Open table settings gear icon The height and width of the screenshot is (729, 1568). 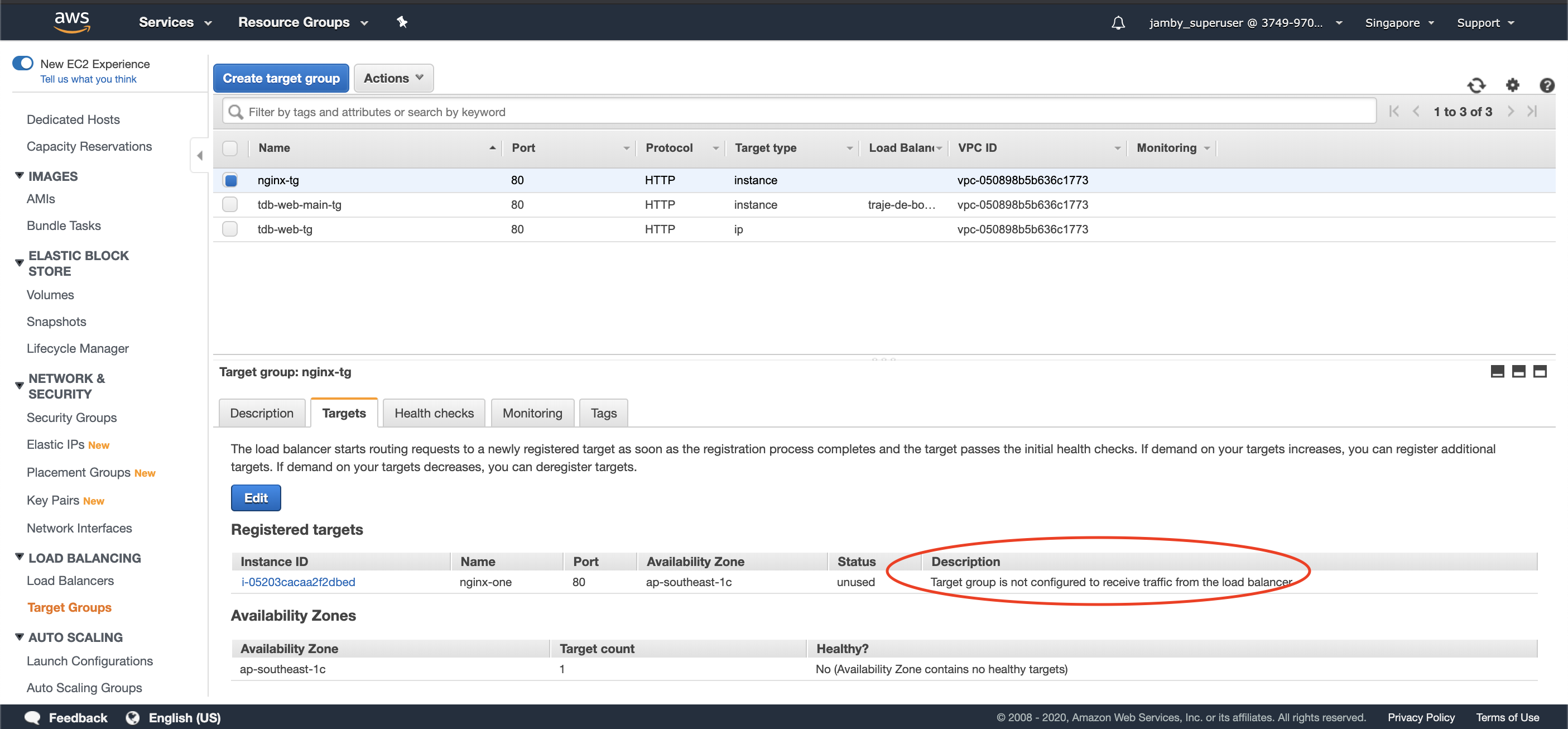[1512, 86]
